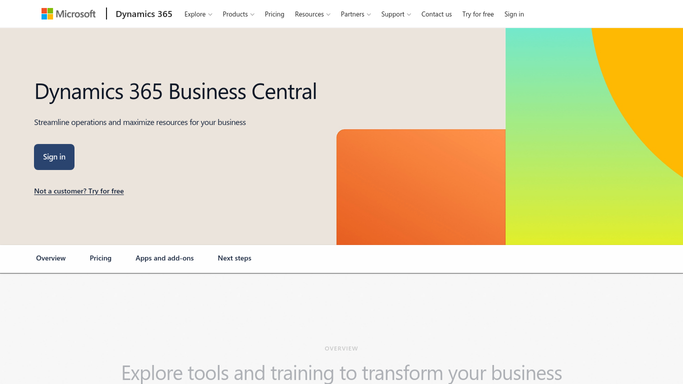The width and height of the screenshot is (683, 384).
Task: Select the Apps and add-ons tab
Action: pos(165,258)
